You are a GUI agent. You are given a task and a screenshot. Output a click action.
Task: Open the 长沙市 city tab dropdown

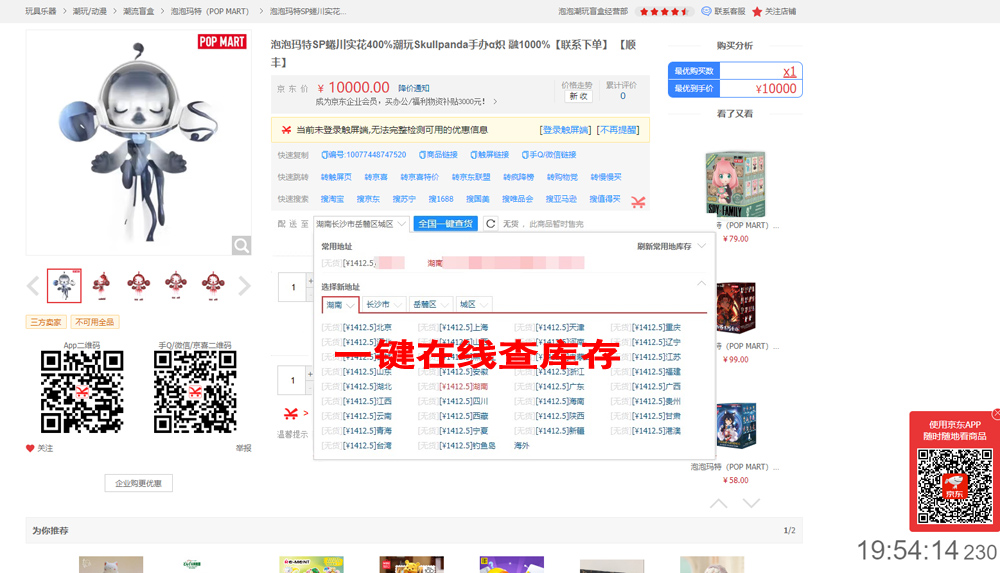coord(384,304)
